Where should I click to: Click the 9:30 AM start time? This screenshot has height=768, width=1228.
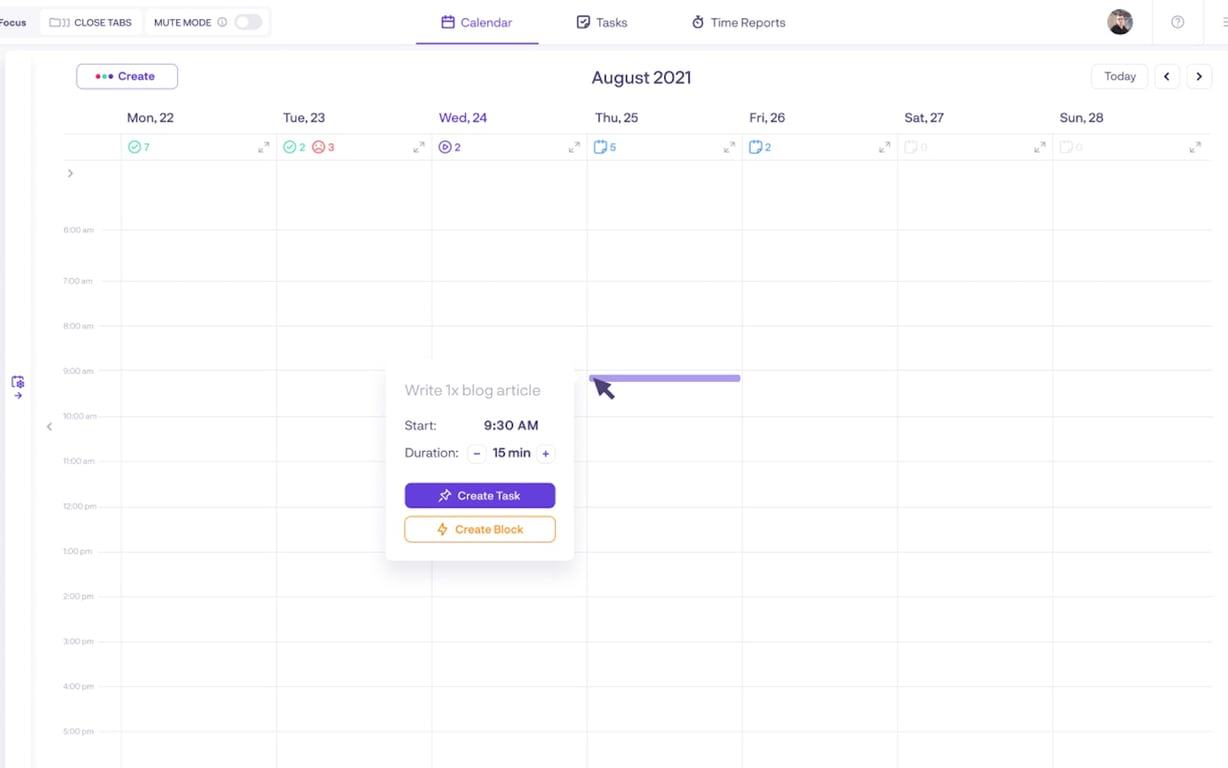(511, 425)
